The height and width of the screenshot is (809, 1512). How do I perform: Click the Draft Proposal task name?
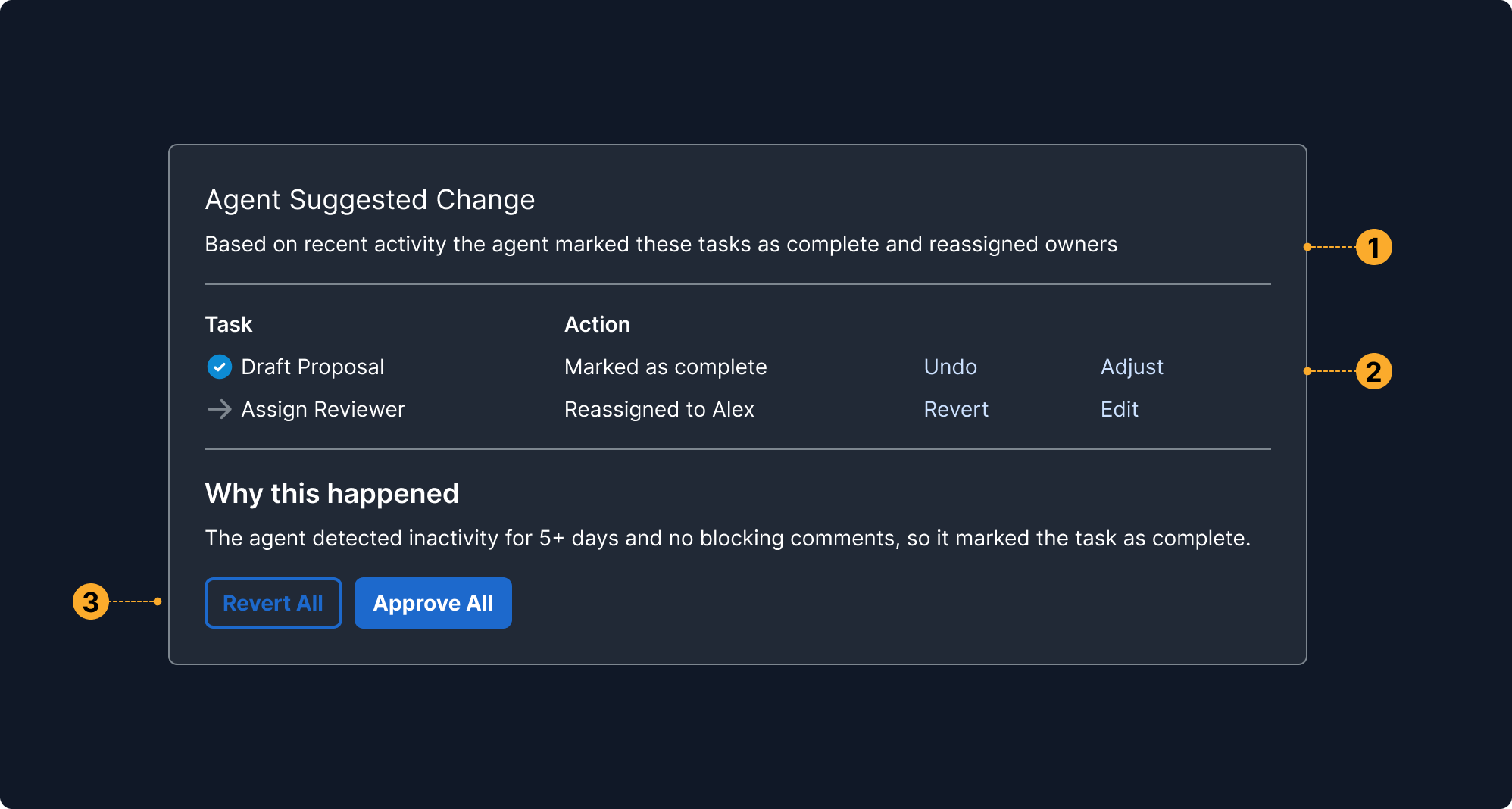point(312,367)
